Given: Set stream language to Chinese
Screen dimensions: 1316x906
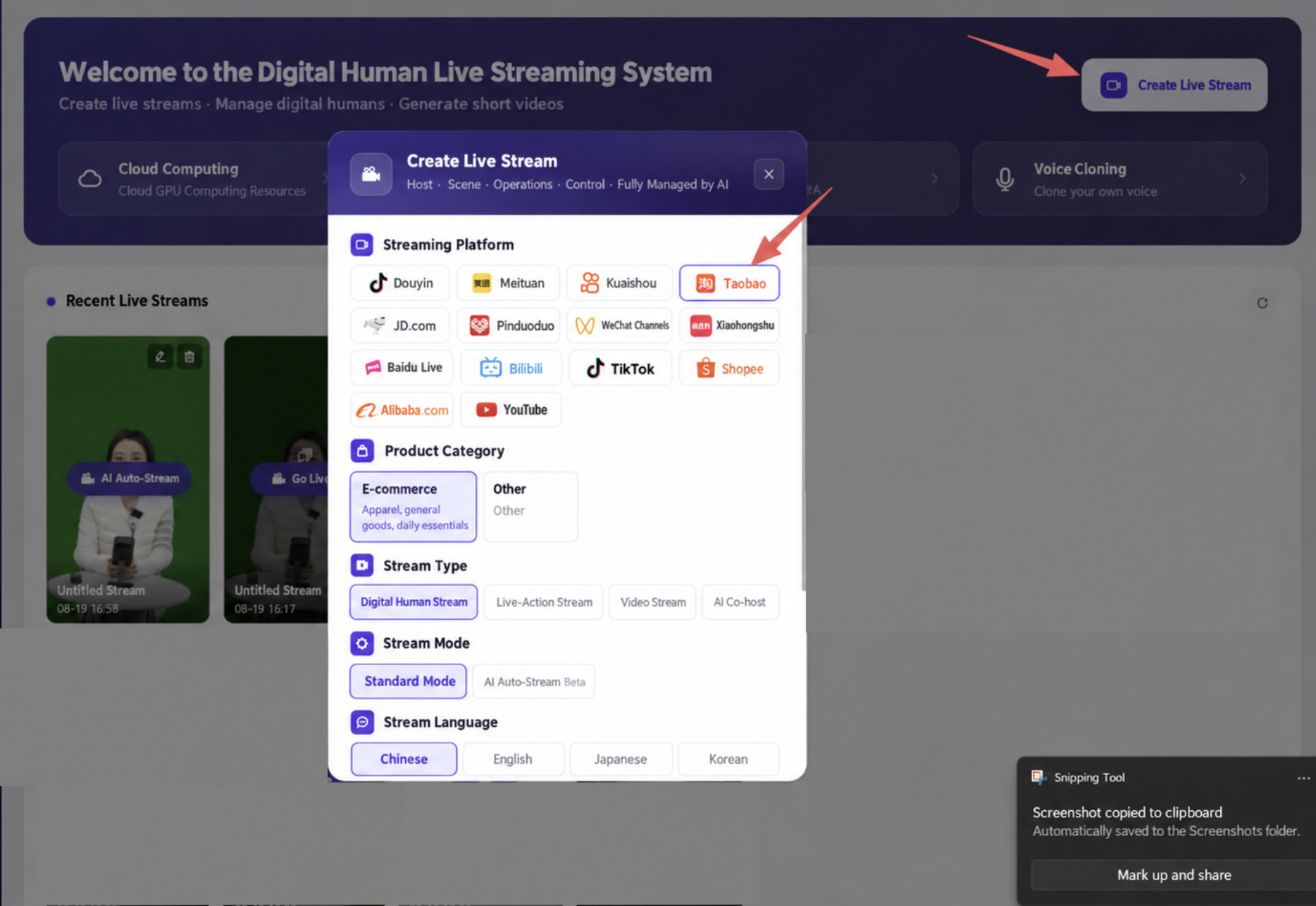Looking at the screenshot, I should (x=404, y=759).
